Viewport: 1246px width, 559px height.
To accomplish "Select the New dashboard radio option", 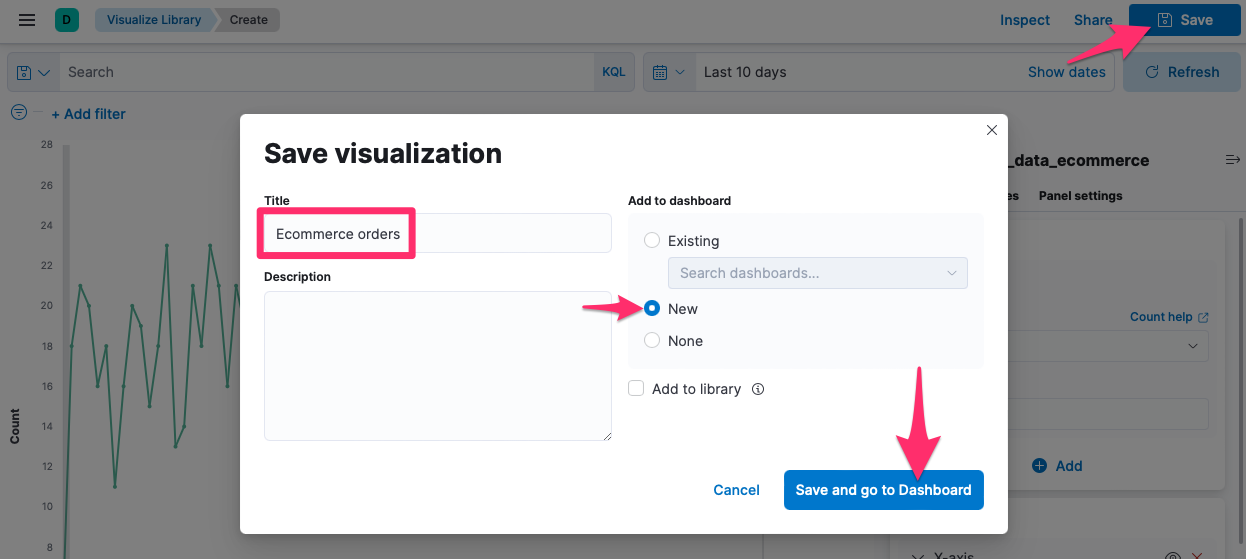I will pos(652,309).
